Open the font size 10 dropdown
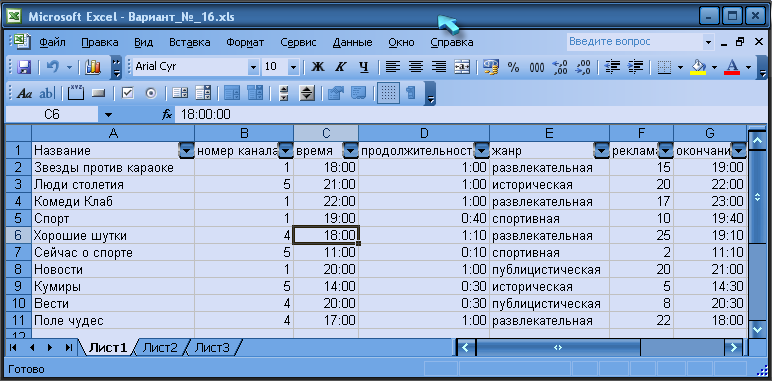Viewport: 772px width, 381px height. coord(293,67)
